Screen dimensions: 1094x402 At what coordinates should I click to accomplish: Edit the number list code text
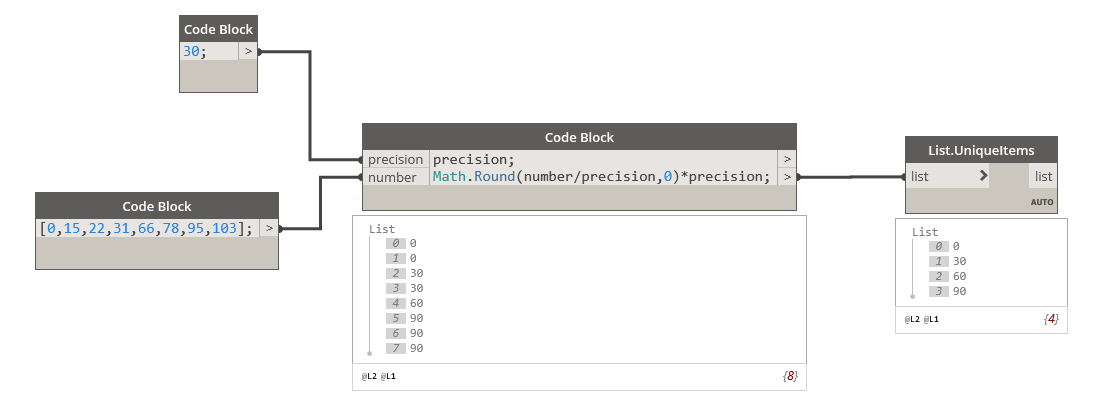click(x=147, y=228)
